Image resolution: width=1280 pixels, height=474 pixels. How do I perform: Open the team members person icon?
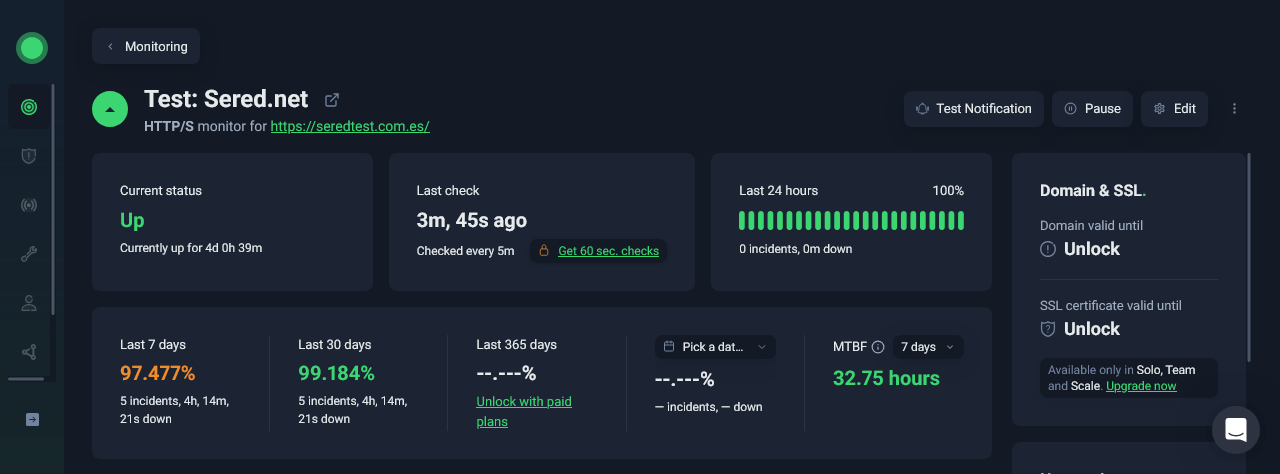click(29, 303)
